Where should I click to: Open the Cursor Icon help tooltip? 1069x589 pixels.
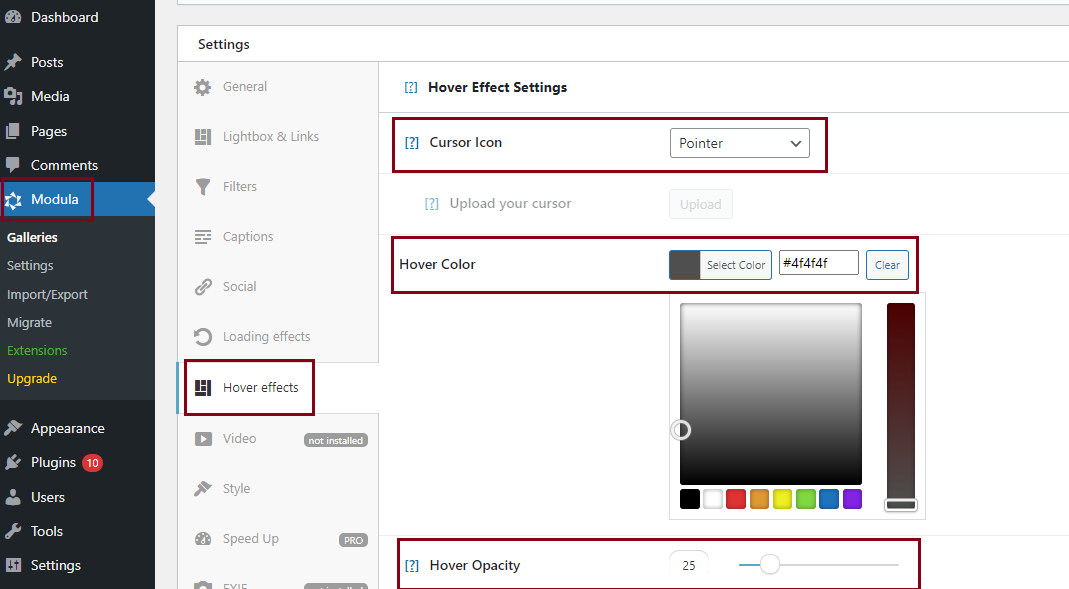point(411,143)
